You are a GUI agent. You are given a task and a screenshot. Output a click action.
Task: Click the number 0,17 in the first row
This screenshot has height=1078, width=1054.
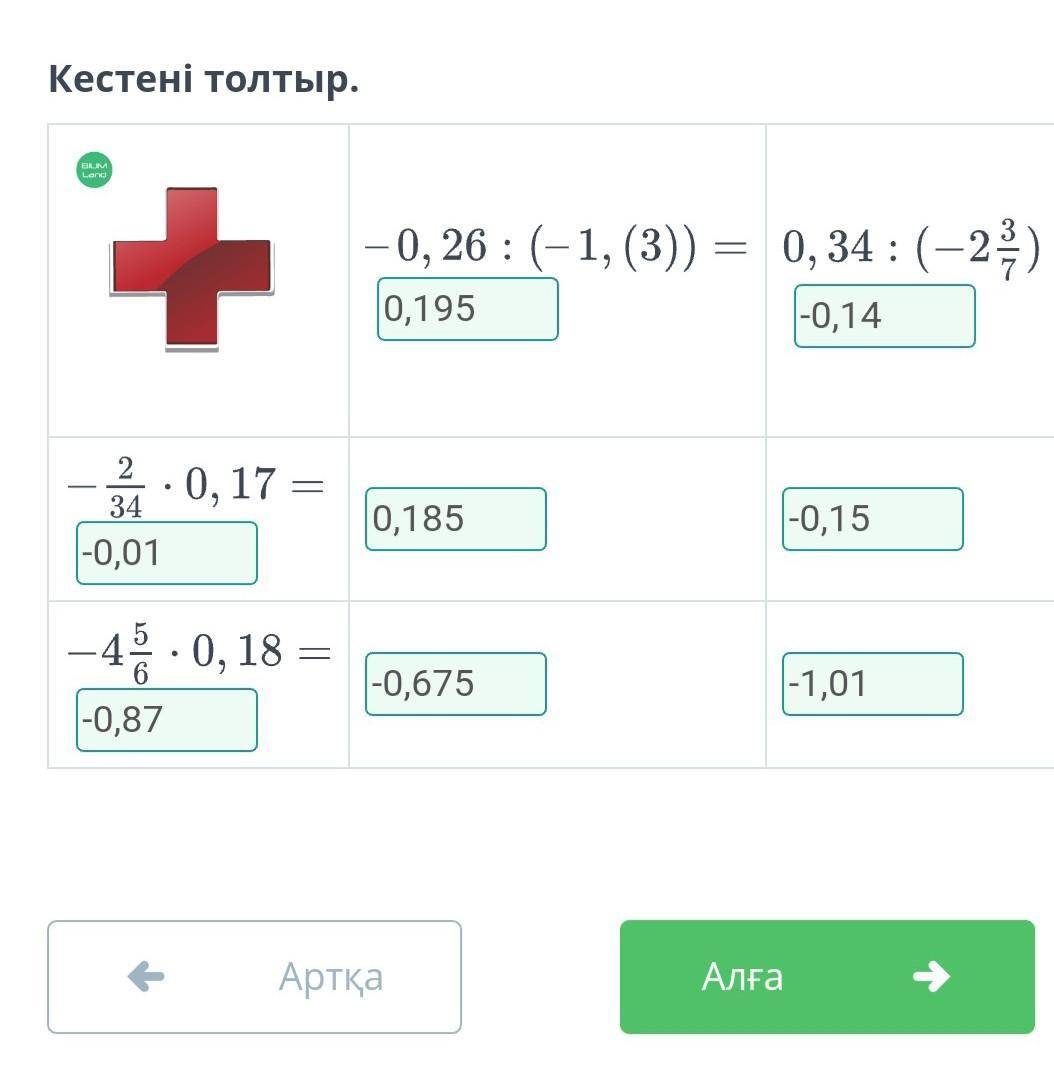point(230,484)
